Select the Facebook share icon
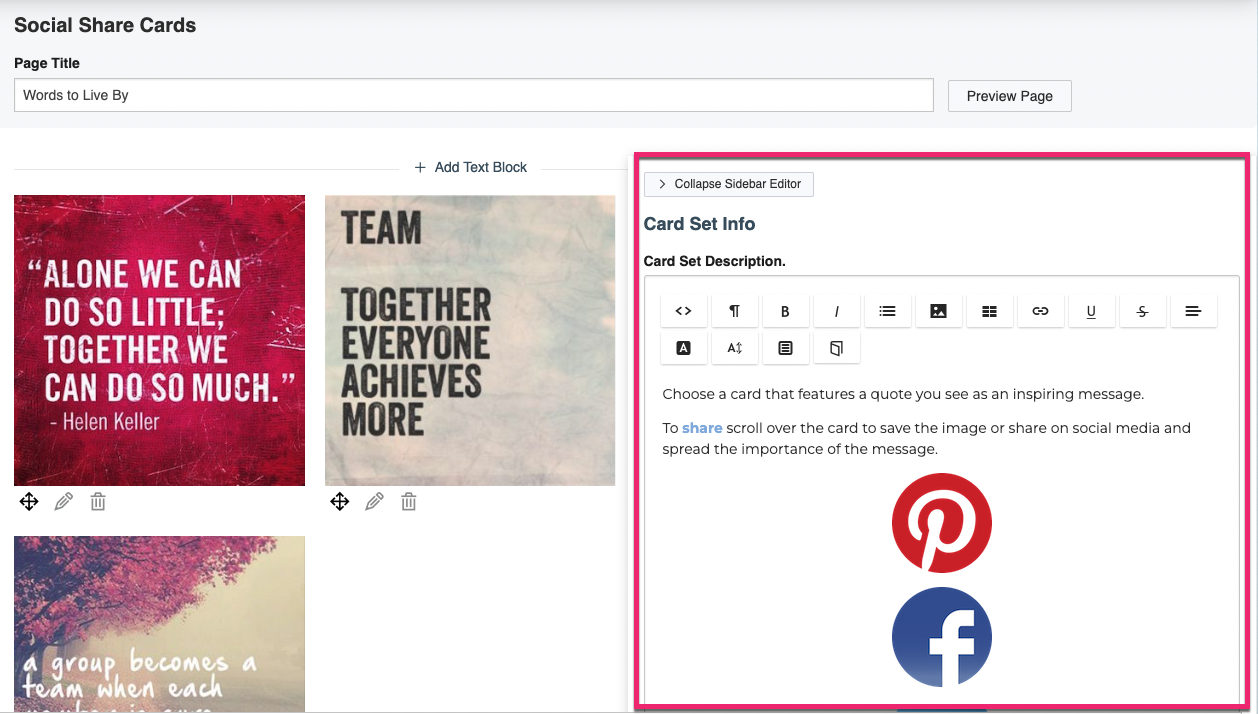1258x714 pixels. [x=941, y=637]
